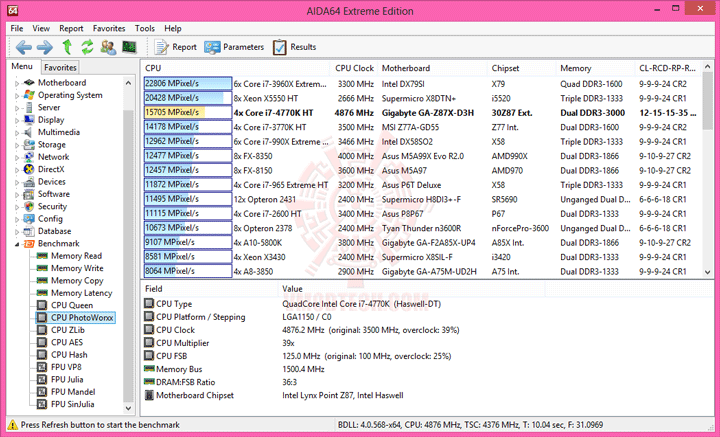
Task: Click the 15705 MPixel/s highlighted result bar
Action: click(x=188, y=112)
